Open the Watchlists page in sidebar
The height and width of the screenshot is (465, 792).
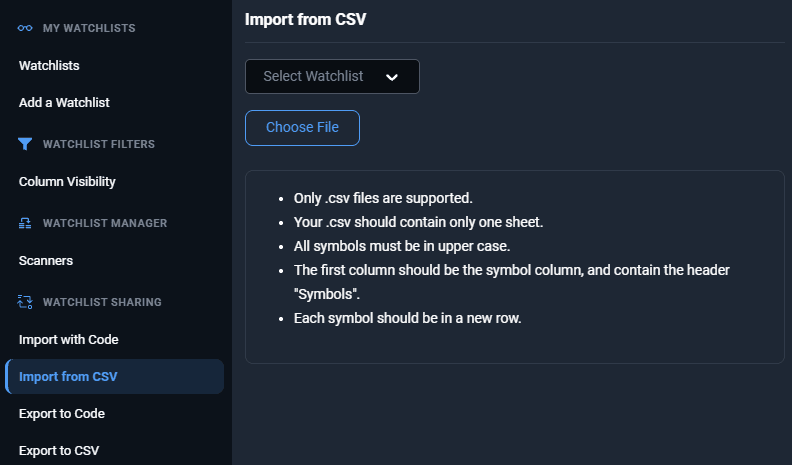(49, 66)
